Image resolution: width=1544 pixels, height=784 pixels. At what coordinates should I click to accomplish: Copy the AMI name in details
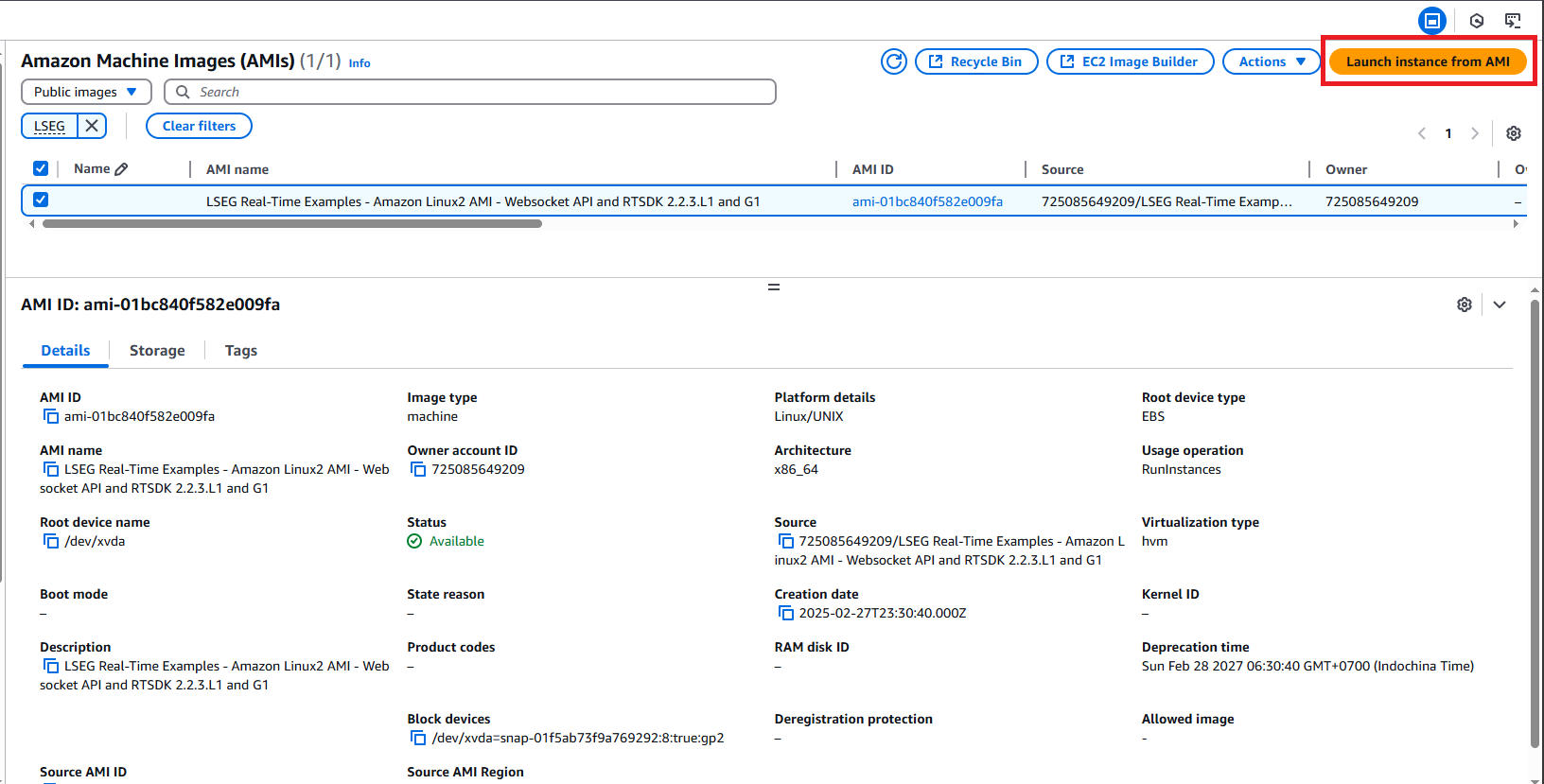[x=51, y=469]
